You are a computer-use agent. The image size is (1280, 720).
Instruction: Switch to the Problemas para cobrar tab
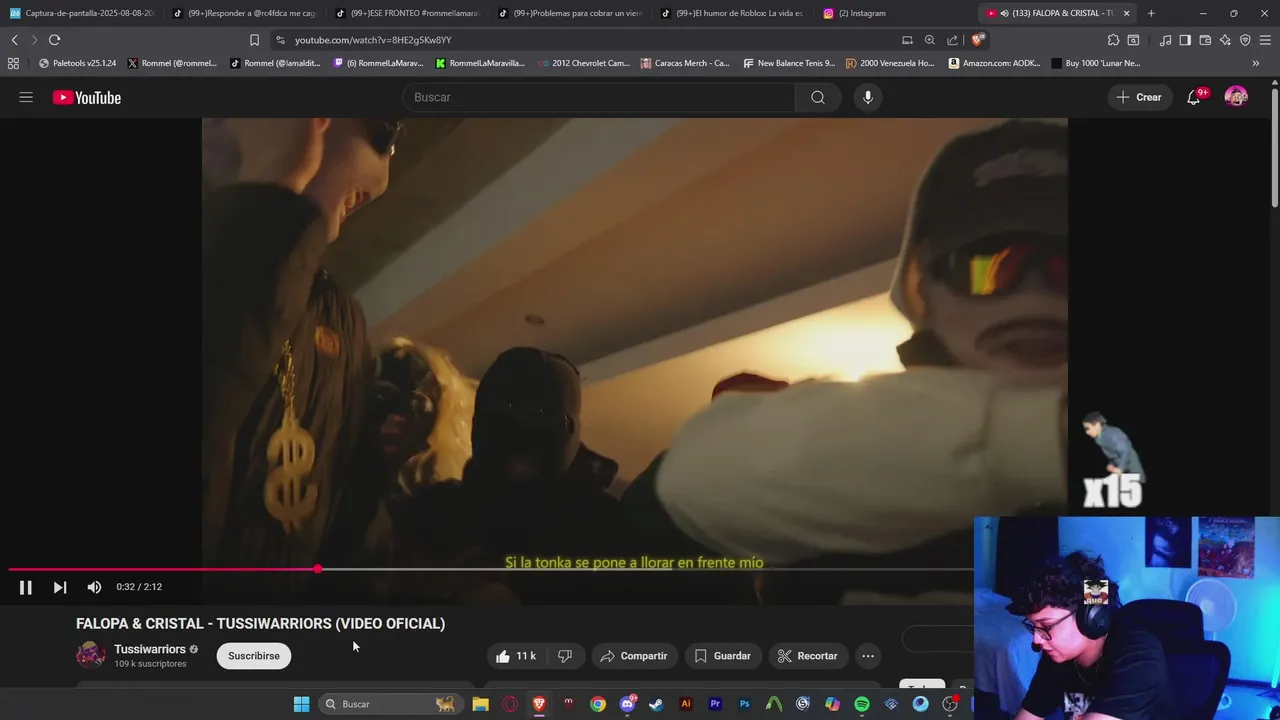point(570,13)
